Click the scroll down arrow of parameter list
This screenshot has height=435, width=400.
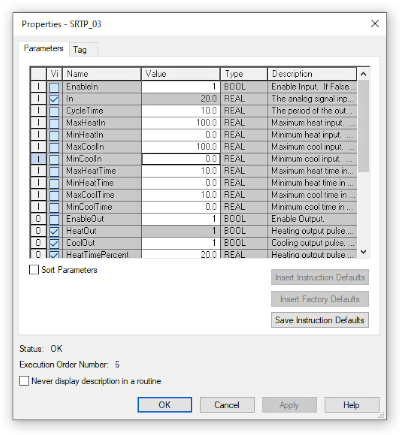coord(363,252)
